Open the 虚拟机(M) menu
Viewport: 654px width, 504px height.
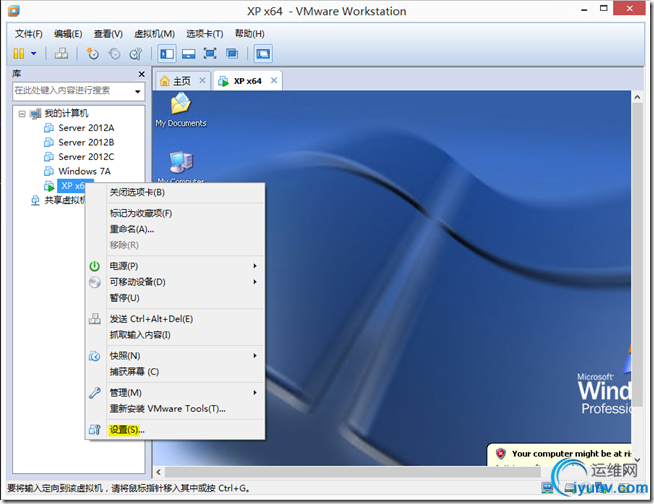[154, 34]
